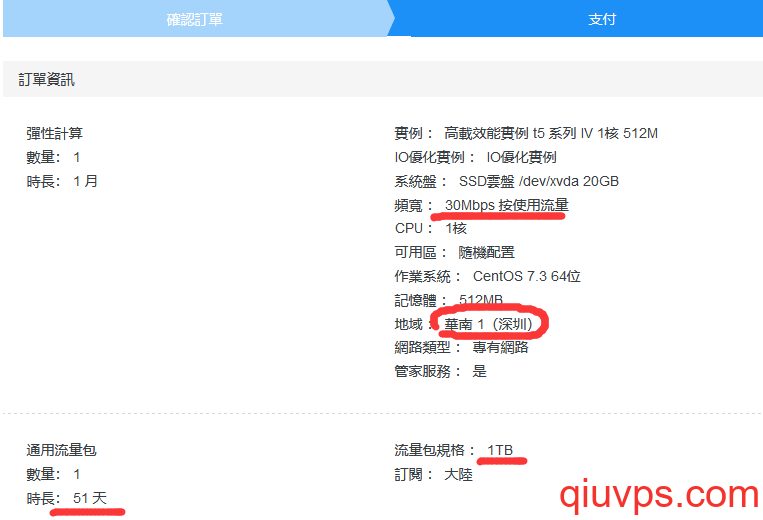The height and width of the screenshot is (520, 763).
Task: Select the SSD雲盤 /dev/xvda 20GB value
Action: [x=539, y=181]
